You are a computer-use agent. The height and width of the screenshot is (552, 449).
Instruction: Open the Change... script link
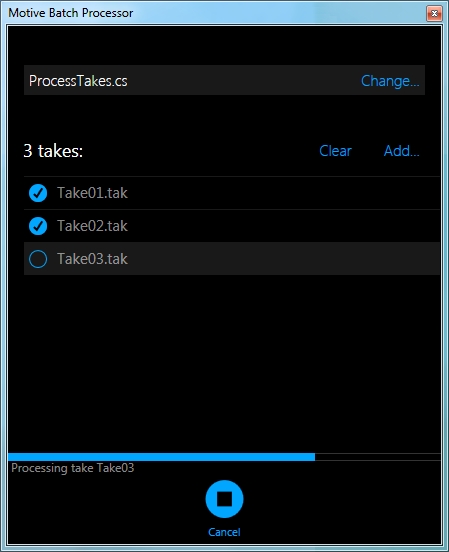click(390, 81)
